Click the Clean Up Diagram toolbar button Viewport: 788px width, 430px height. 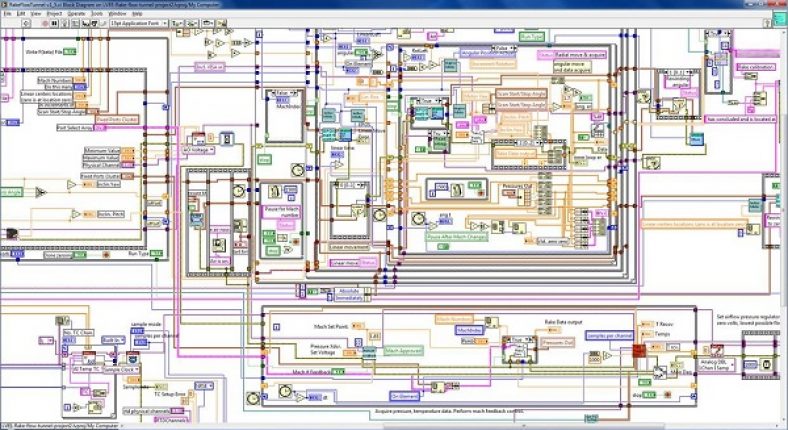222,23
